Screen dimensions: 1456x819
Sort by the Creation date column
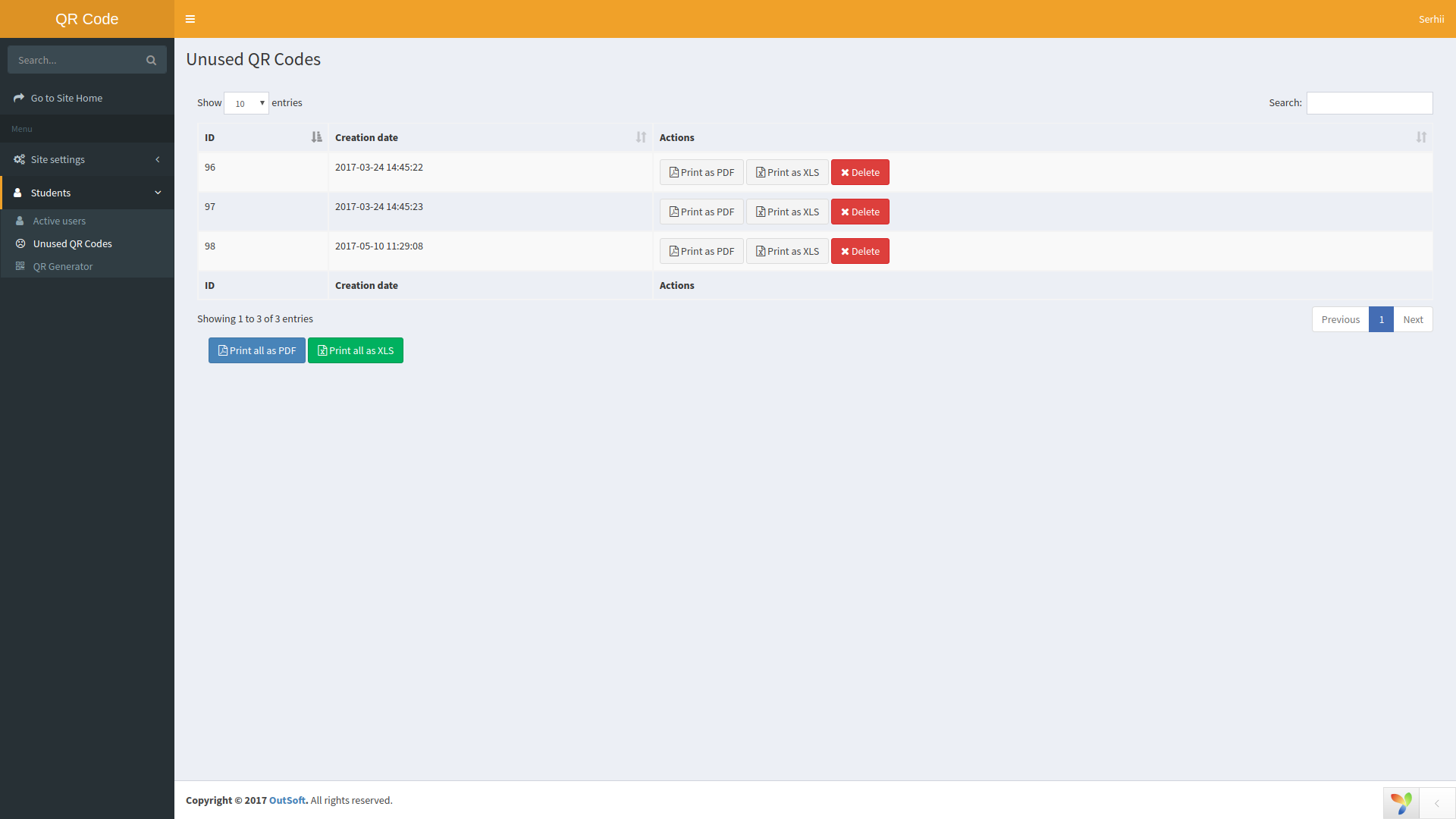coord(490,137)
